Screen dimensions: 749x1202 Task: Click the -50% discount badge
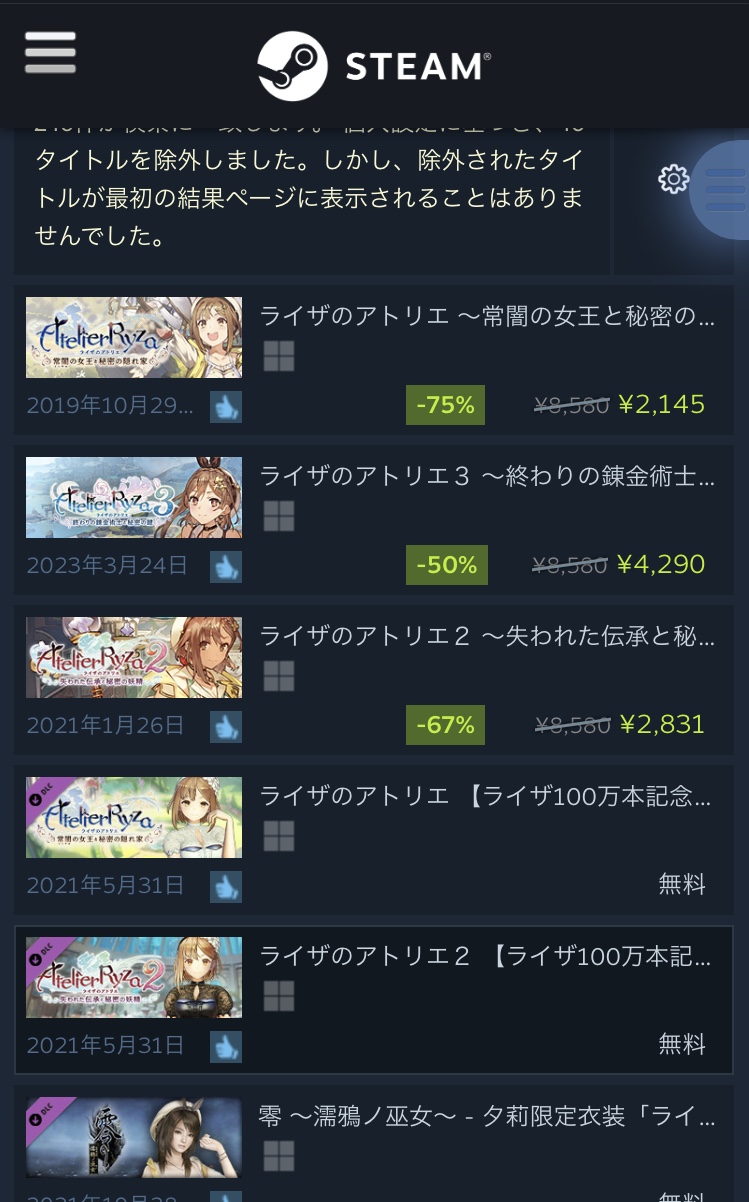[x=445, y=565]
